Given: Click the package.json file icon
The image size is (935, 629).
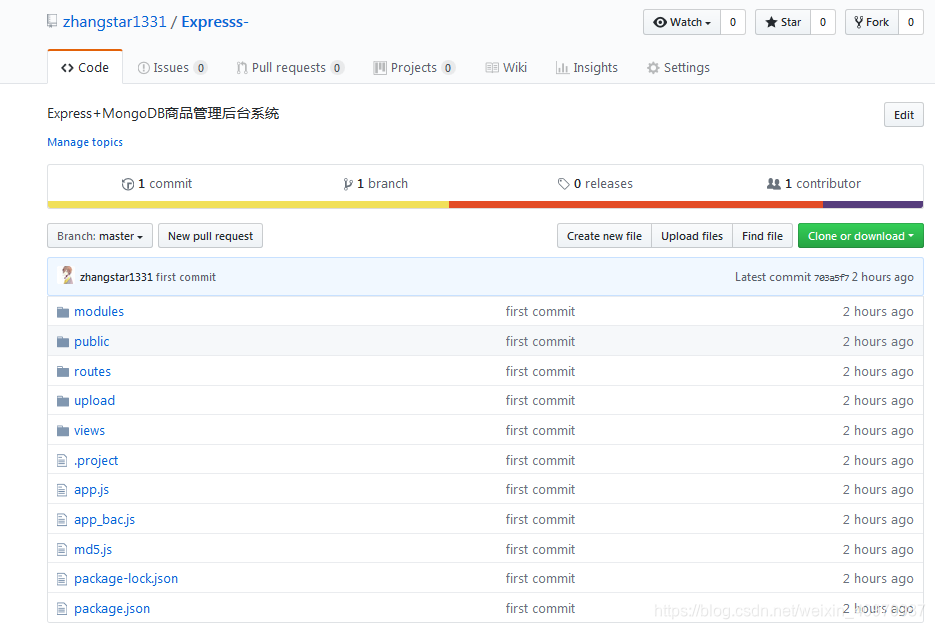Looking at the screenshot, I should [62, 609].
